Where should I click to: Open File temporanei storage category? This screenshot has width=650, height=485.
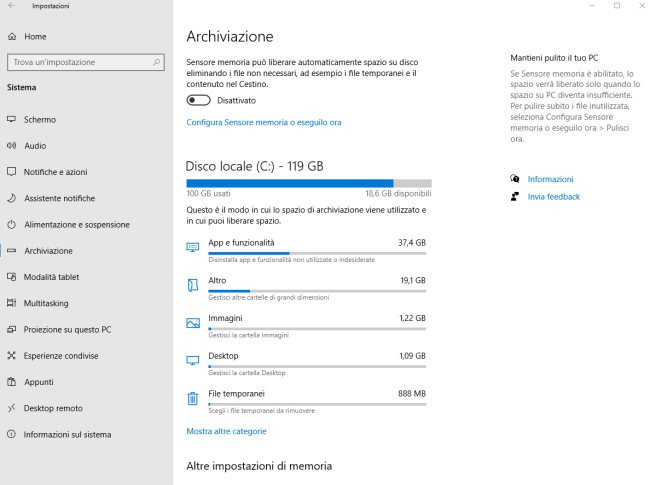[306, 402]
